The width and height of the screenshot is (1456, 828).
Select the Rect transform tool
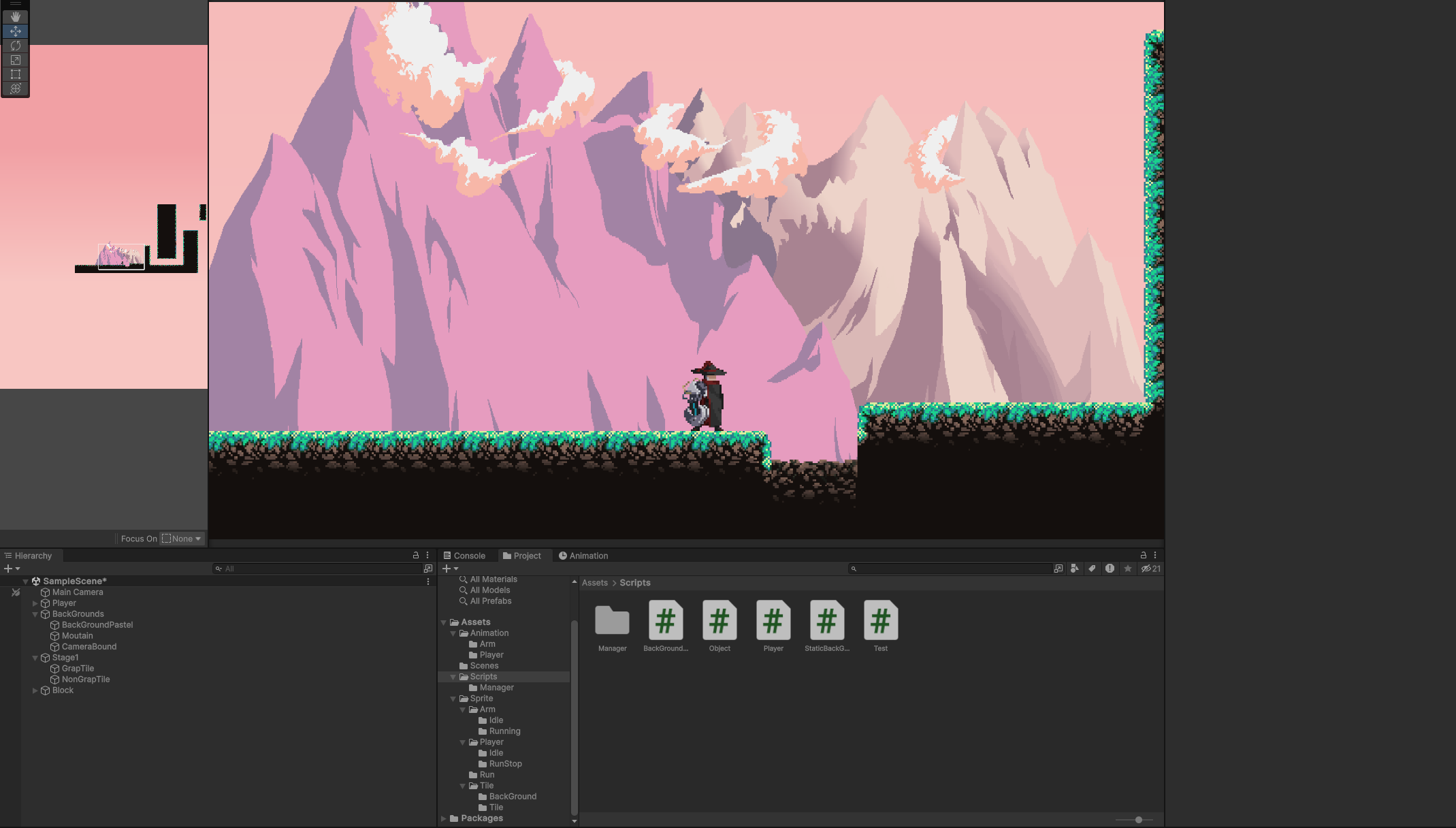click(x=15, y=74)
